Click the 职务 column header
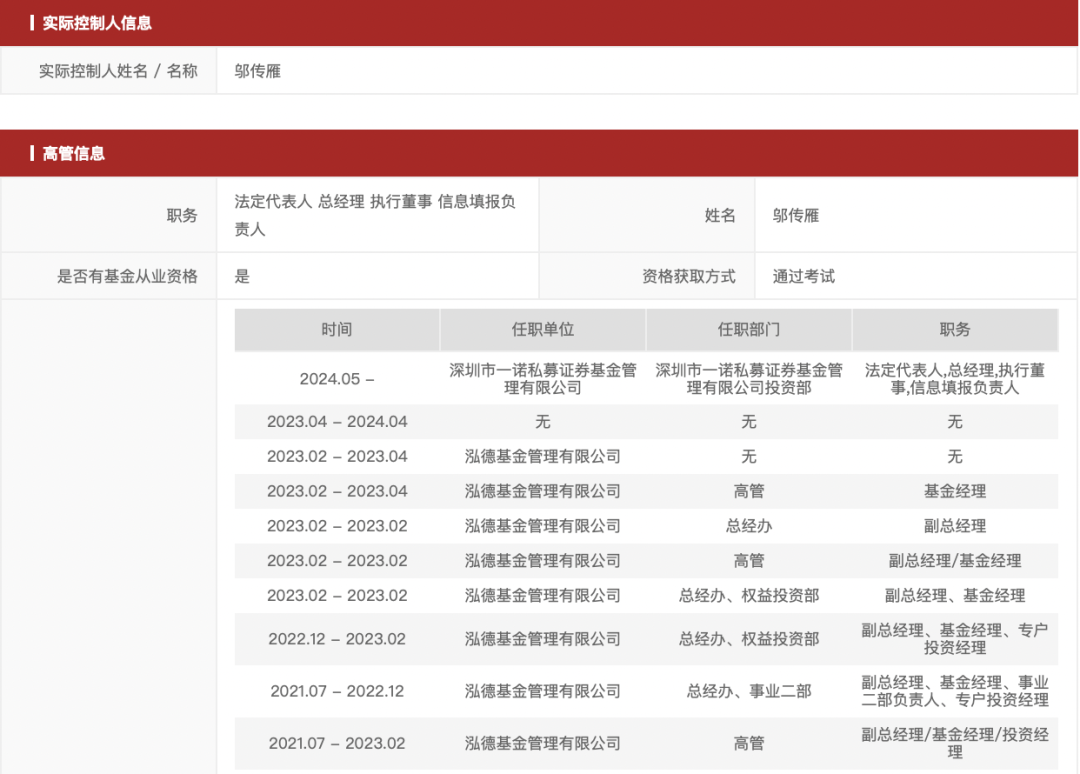Screen dimensions: 1080x774 pyautogui.click(x=955, y=329)
